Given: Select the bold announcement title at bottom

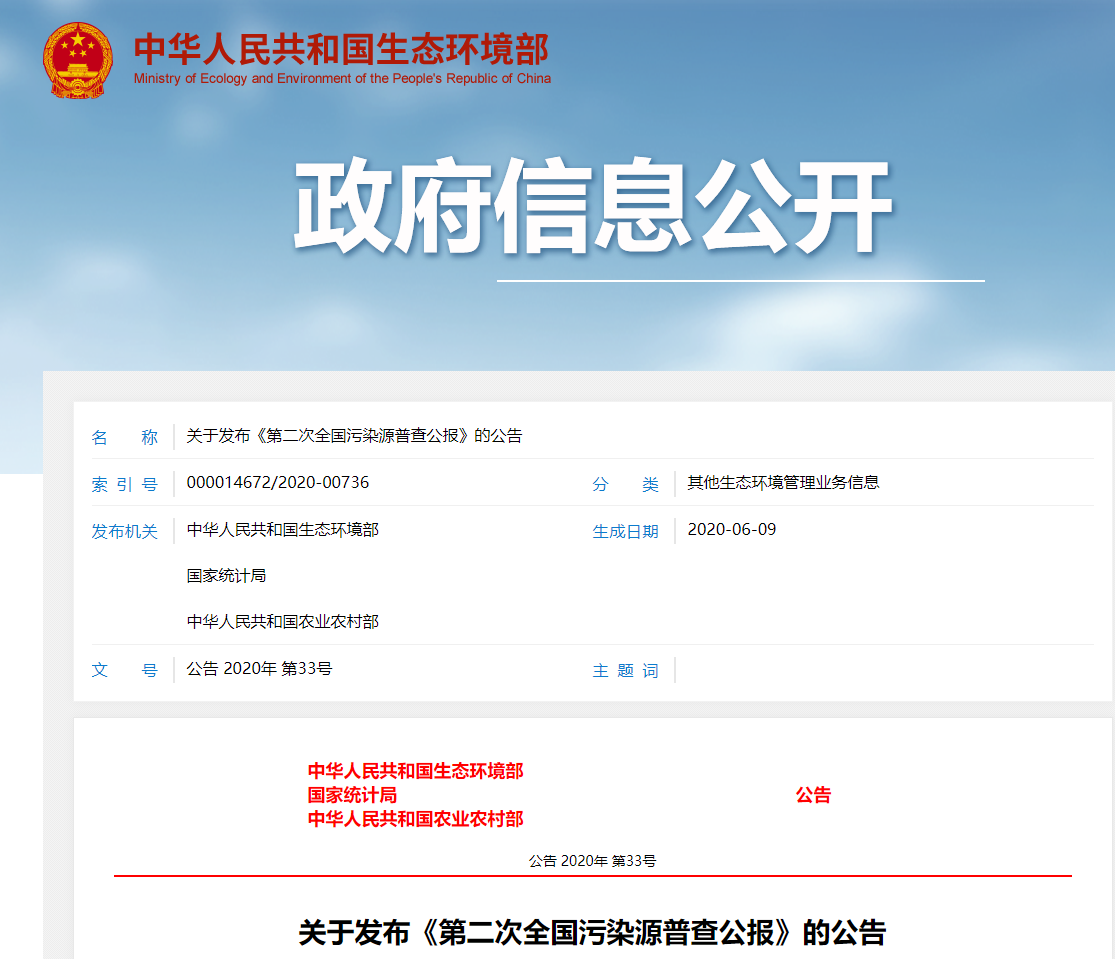Looking at the screenshot, I should 592,933.
